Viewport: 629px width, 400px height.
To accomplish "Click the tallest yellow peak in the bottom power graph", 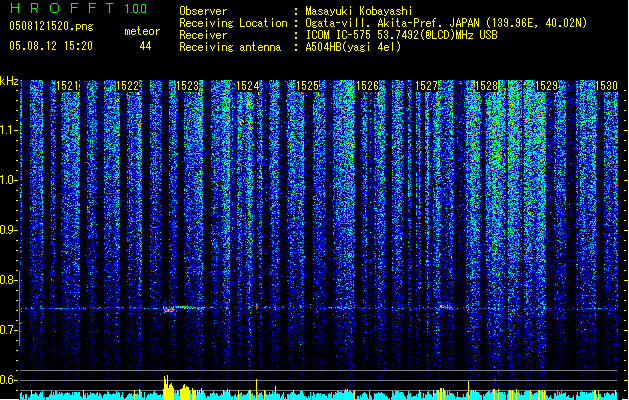I will point(166,387).
